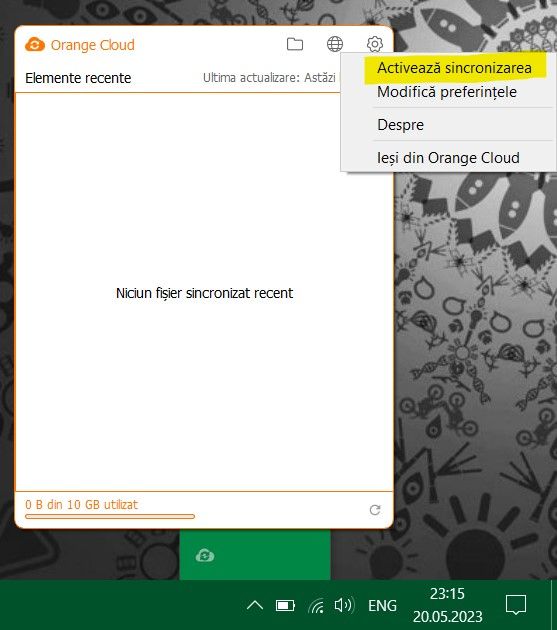557x630 pixels.
Task: Open battery status icon in taskbar
Action: [285, 605]
